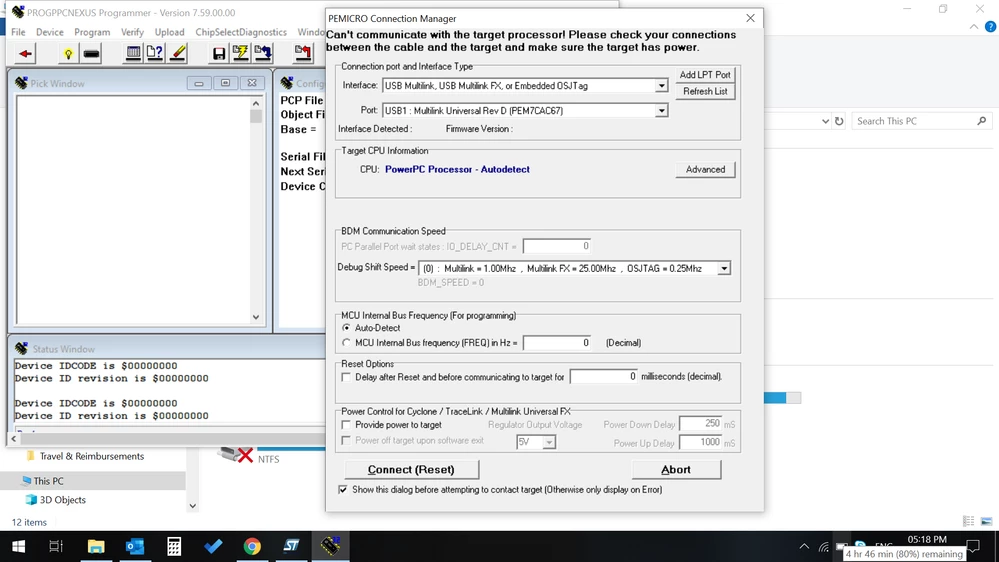Click PowerPC Processor - Autodetect text
Viewport: 999px width, 562px height.
pyautogui.click(x=457, y=169)
